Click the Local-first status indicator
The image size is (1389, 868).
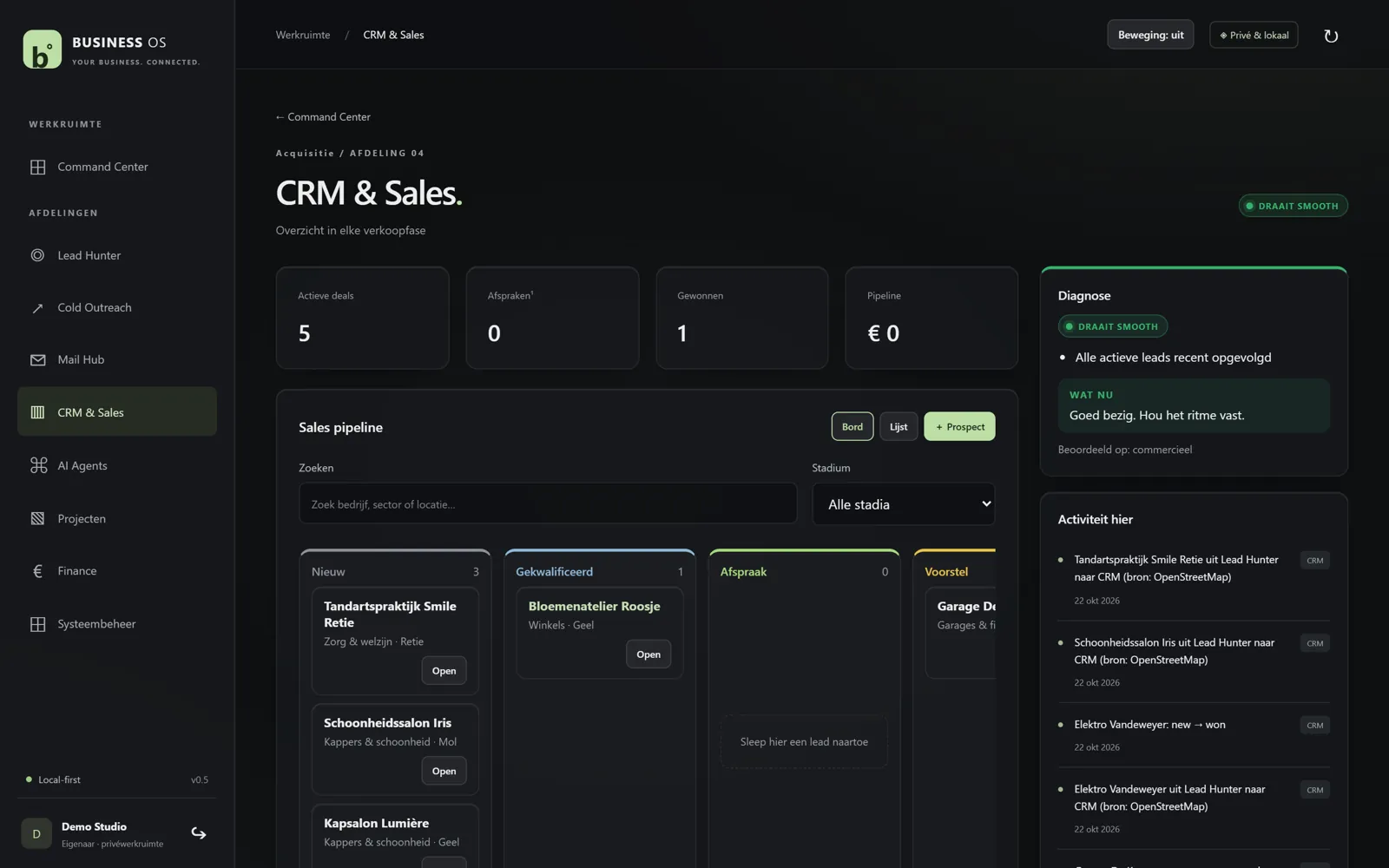click(53, 779)
